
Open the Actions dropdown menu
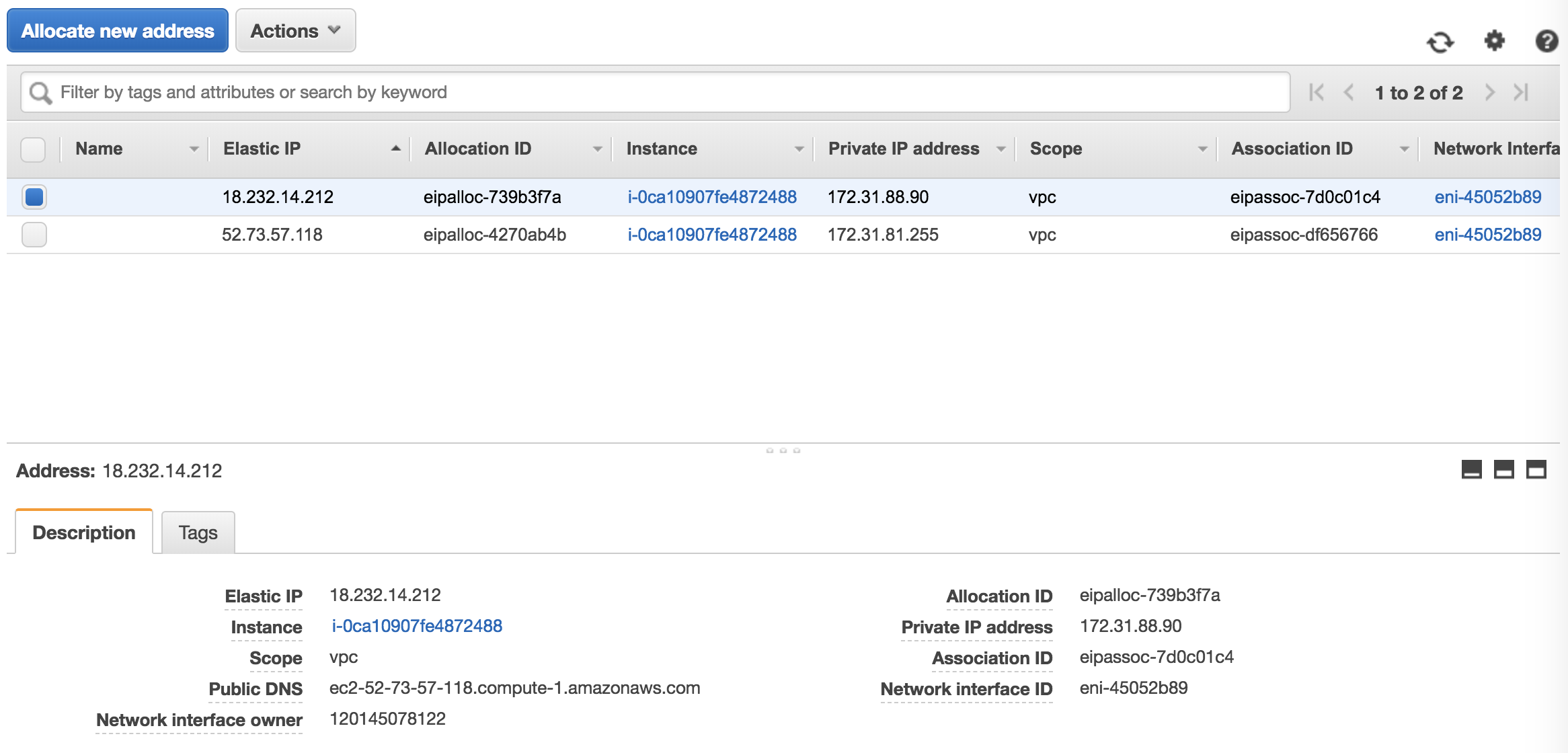pyautogui.click(x=295, y=31)
